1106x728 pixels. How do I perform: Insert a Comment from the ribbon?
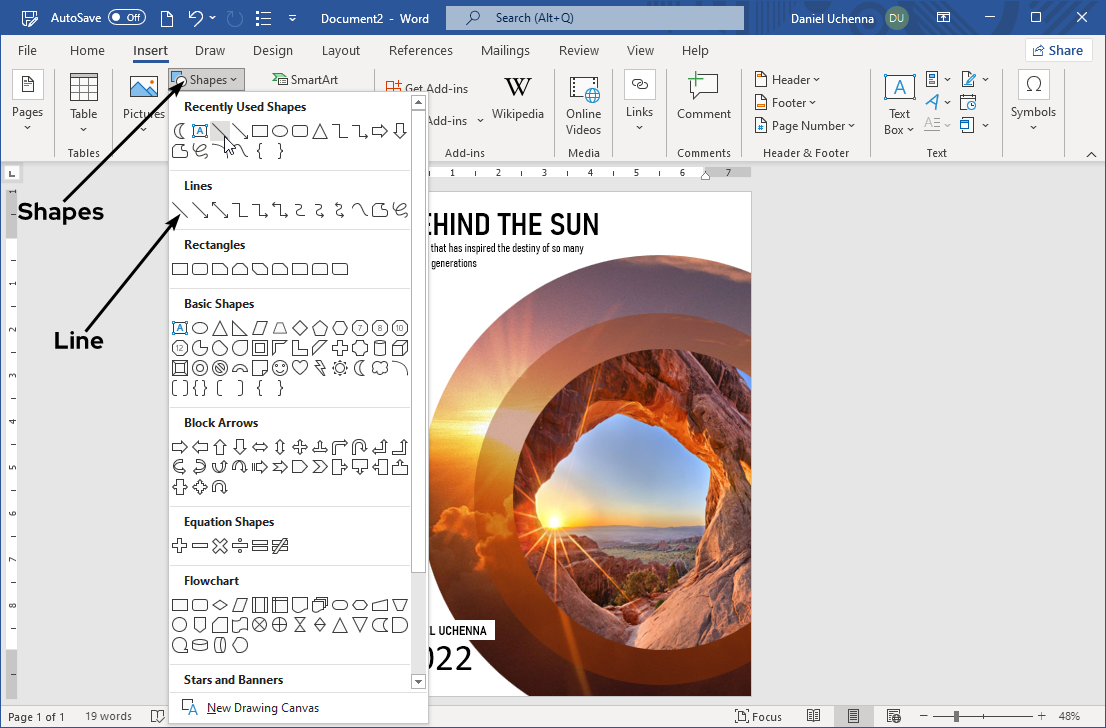704,98
